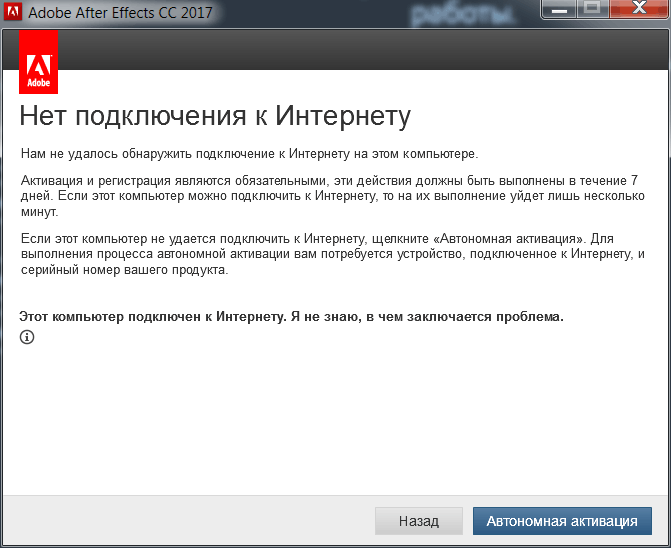Image resolution: width=671 pixels, height=548 pixels.
Task: Click the red Adobe logo
Action: coord(39,62)
